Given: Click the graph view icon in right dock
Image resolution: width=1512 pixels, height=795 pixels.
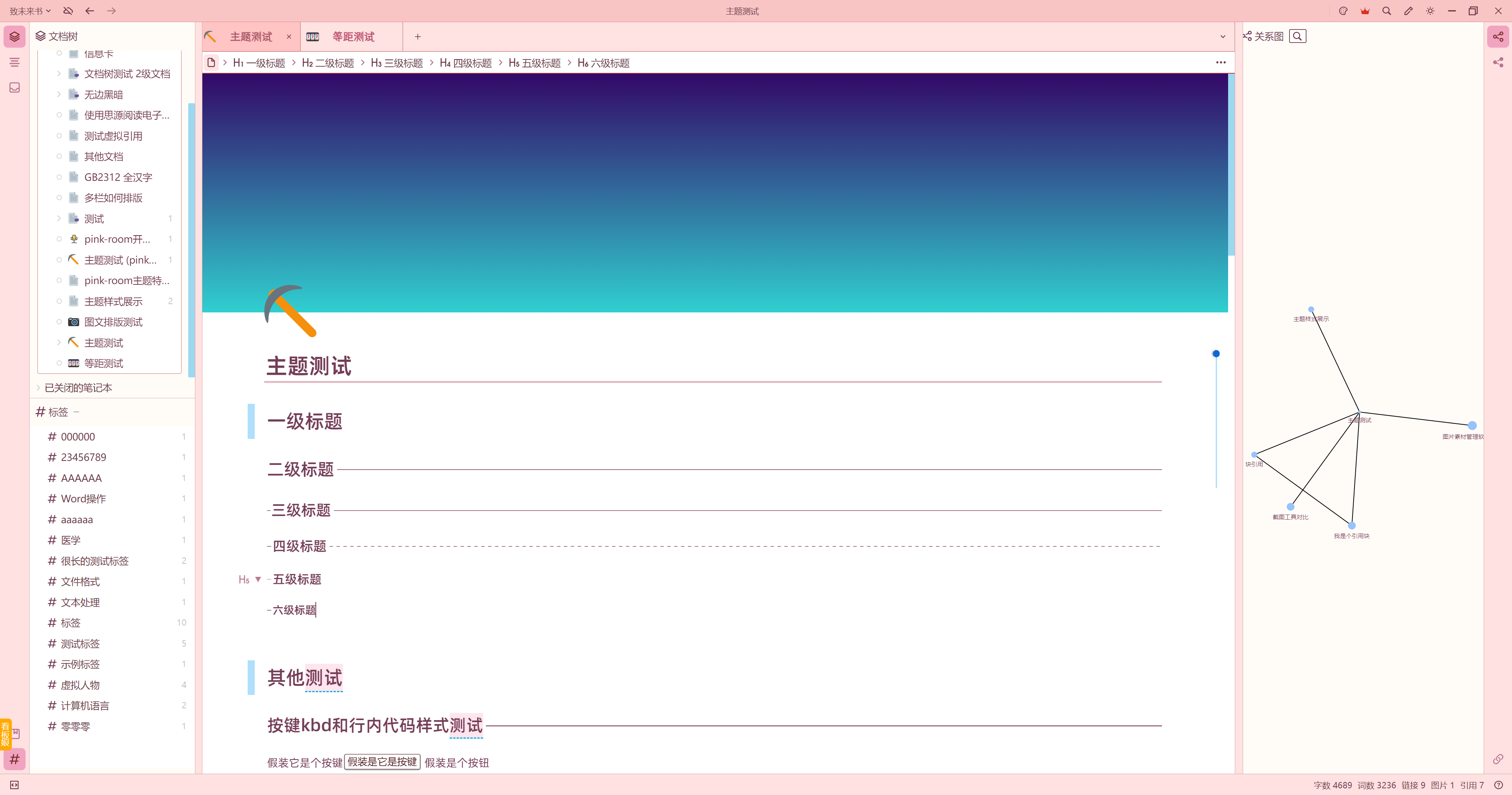Looking at the screenshot, I should point(1498,36).
